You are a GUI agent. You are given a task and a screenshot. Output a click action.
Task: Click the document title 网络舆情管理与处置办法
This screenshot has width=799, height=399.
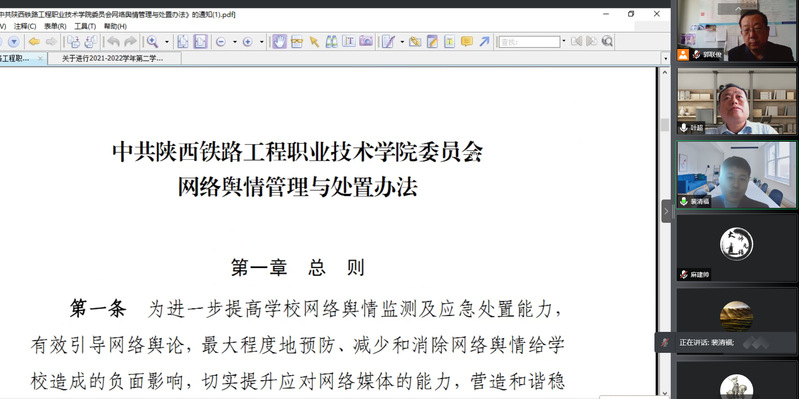[298, 187]
